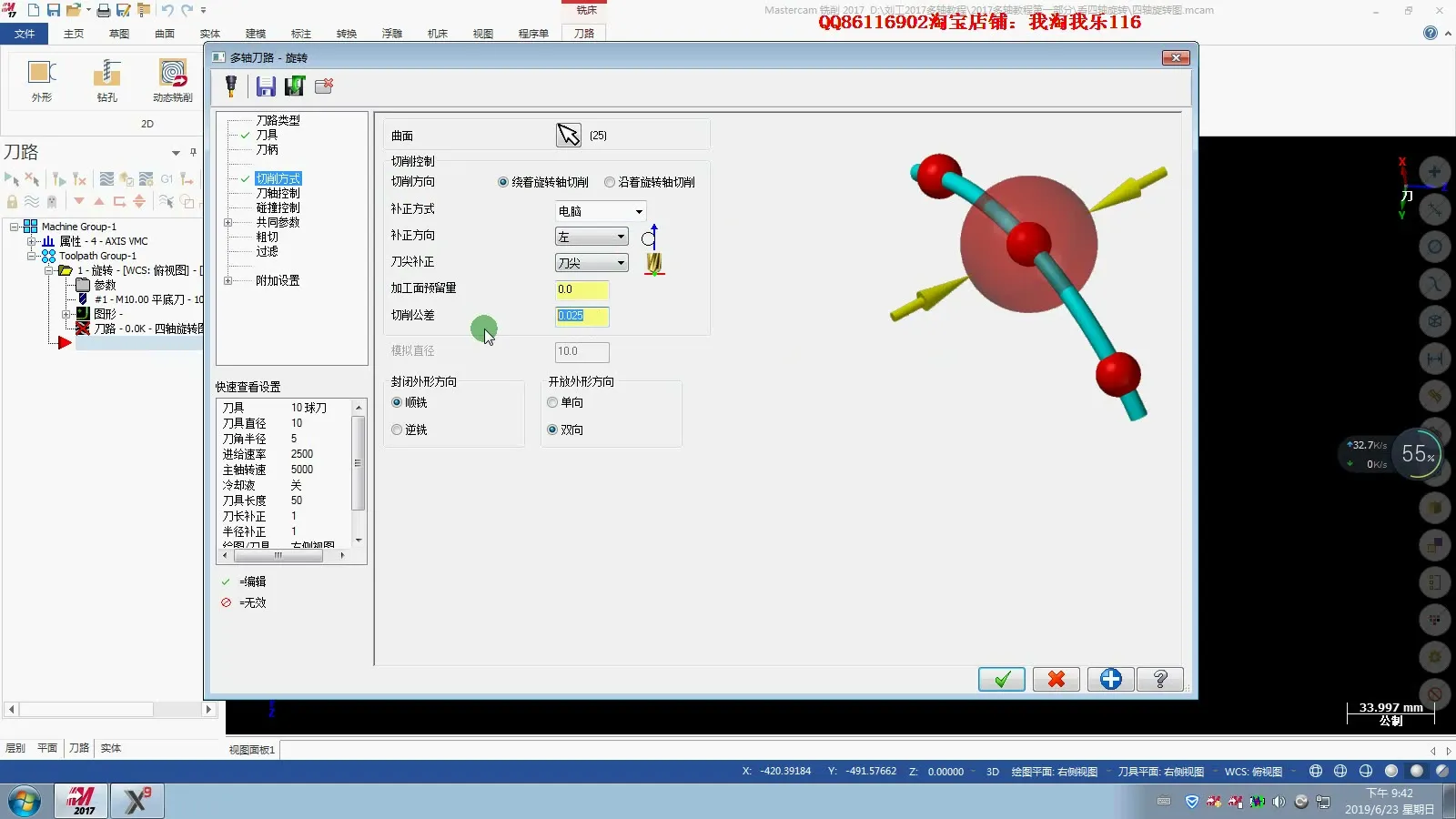This screenshot has width=1456, height=819.
Task: Choose the 逆铣 conventional milling option
Action: pyautogui.click(x=397, y=430)
